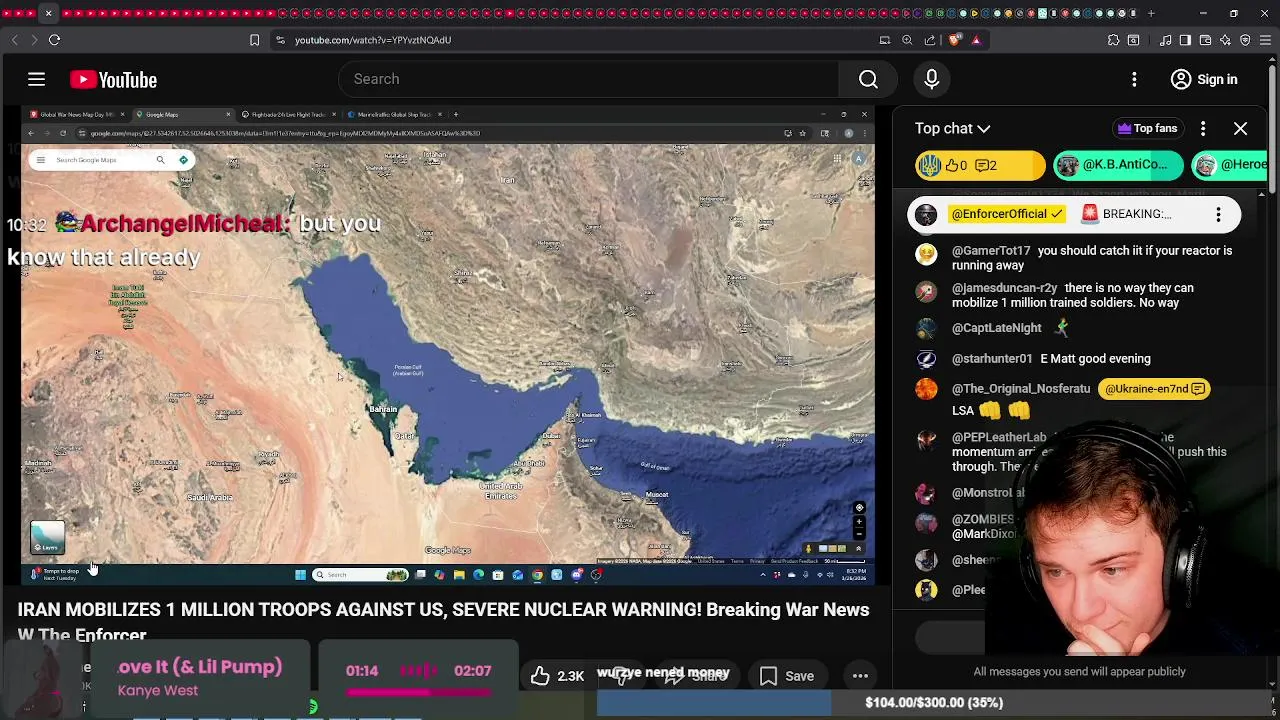The image size is (1280, 720).
Task: Click the YouTube search magnifier button
Action: [868, 79]
